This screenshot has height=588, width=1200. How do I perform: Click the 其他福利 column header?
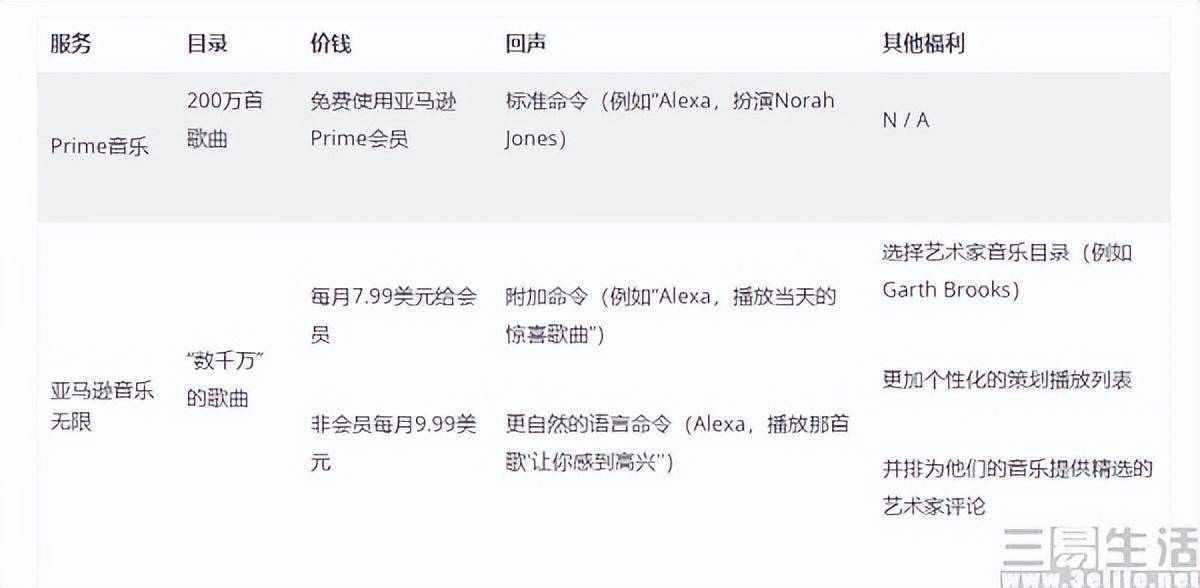click(x=922, y=44)
